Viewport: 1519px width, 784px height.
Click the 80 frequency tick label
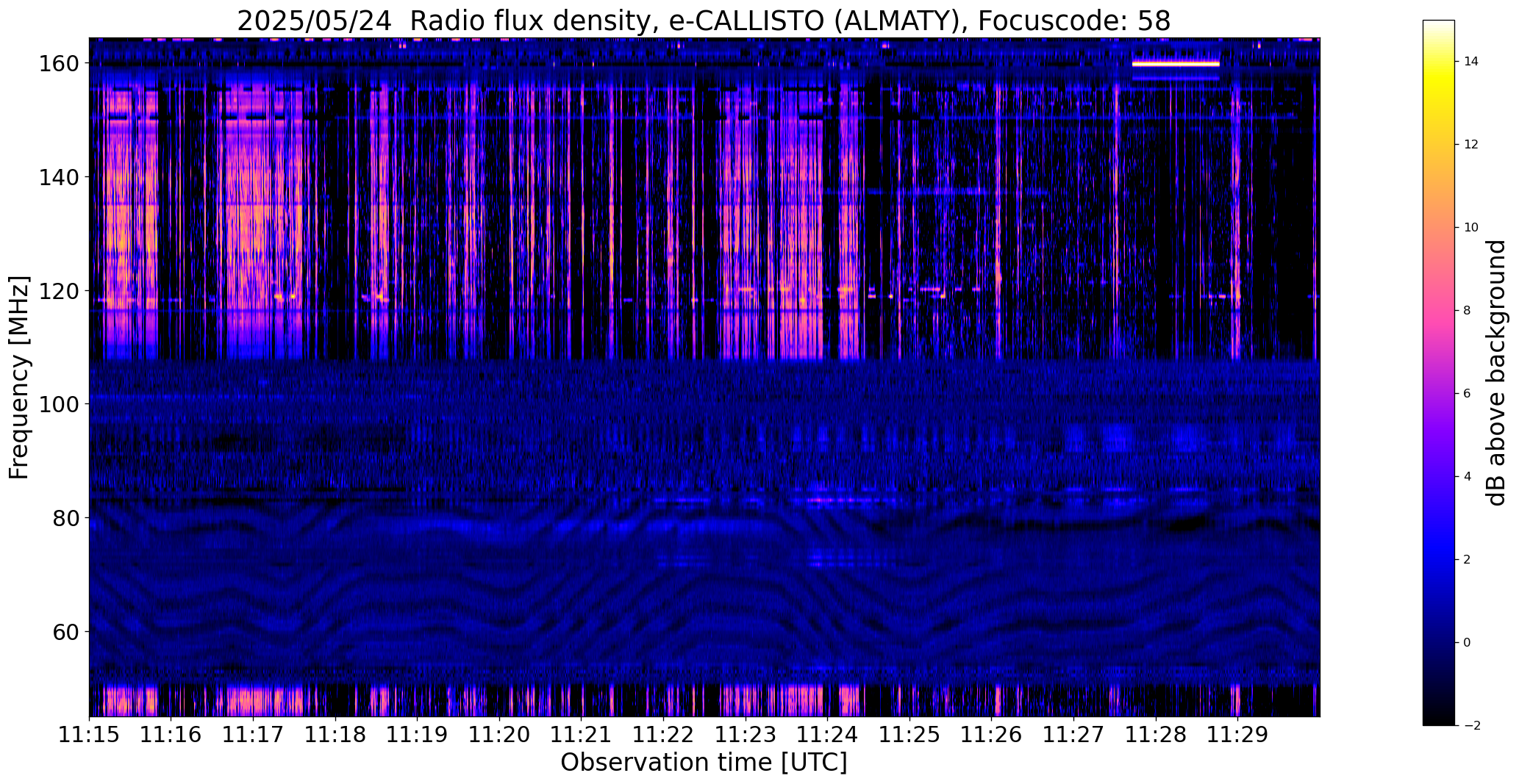coord(66,518)
